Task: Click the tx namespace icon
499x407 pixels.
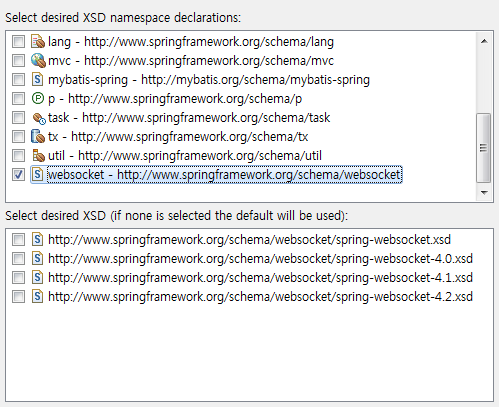Action: pos(38,137)
